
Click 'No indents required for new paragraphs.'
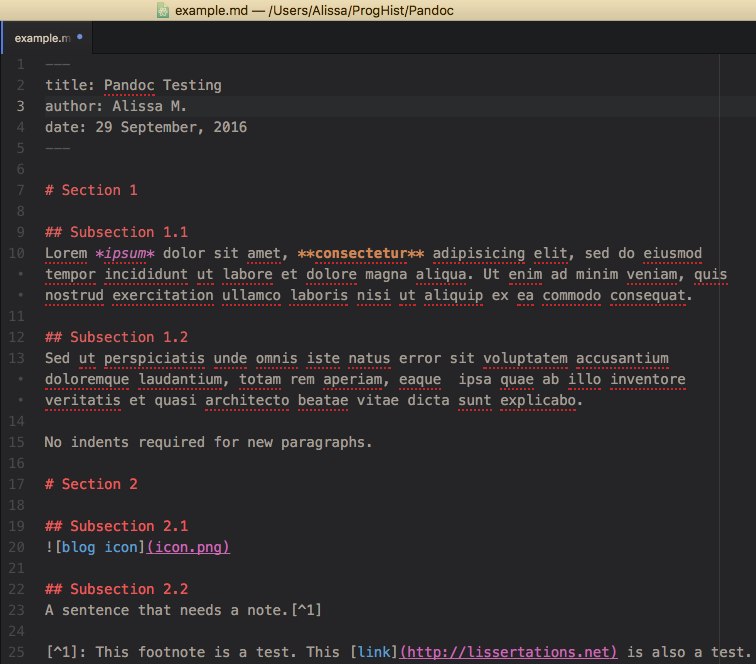[x=208, y=442]
